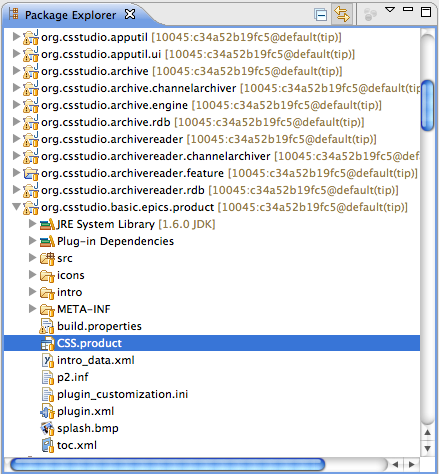
Task: Minimize the Package Explorer view
Action: [x=408, y=9]
